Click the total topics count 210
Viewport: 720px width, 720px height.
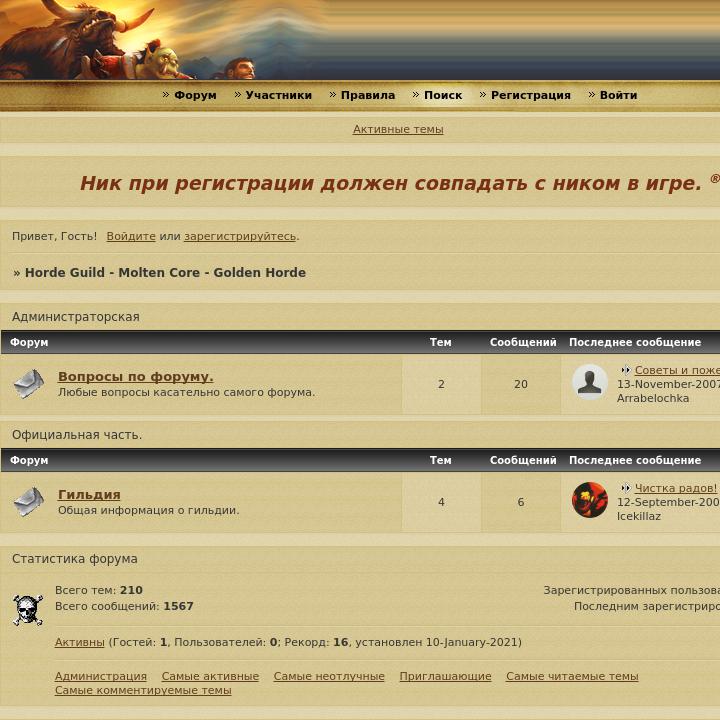[x=131, y=590]
